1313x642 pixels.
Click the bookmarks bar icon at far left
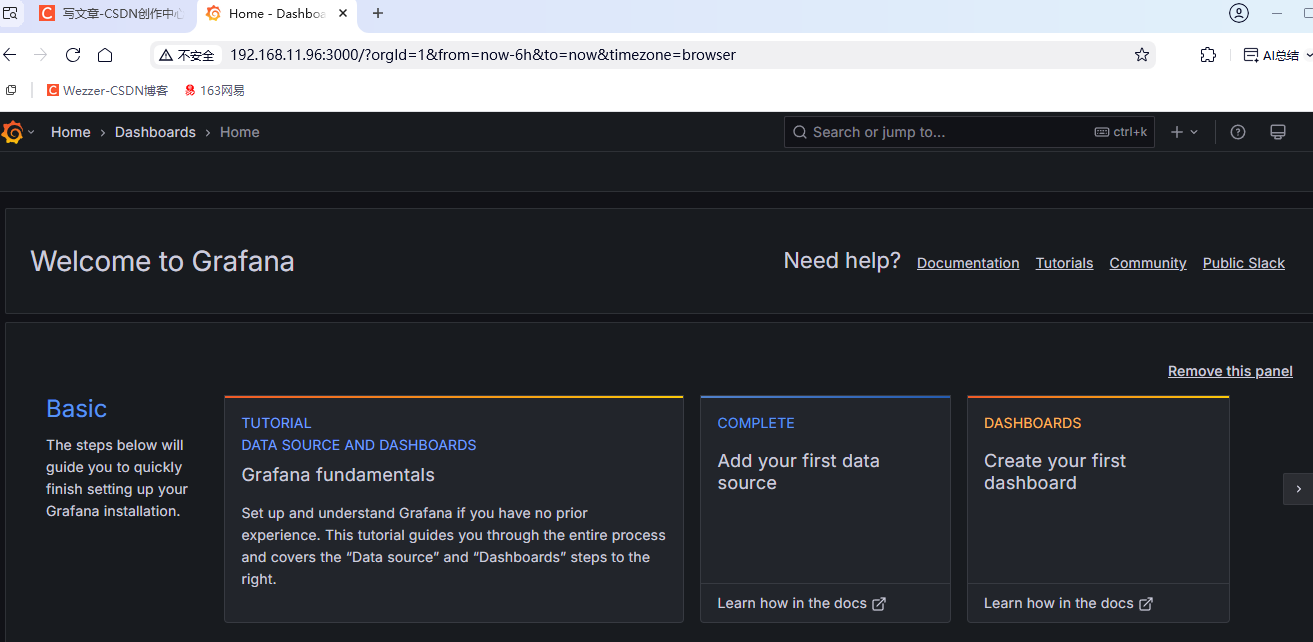tap(11, 90)
